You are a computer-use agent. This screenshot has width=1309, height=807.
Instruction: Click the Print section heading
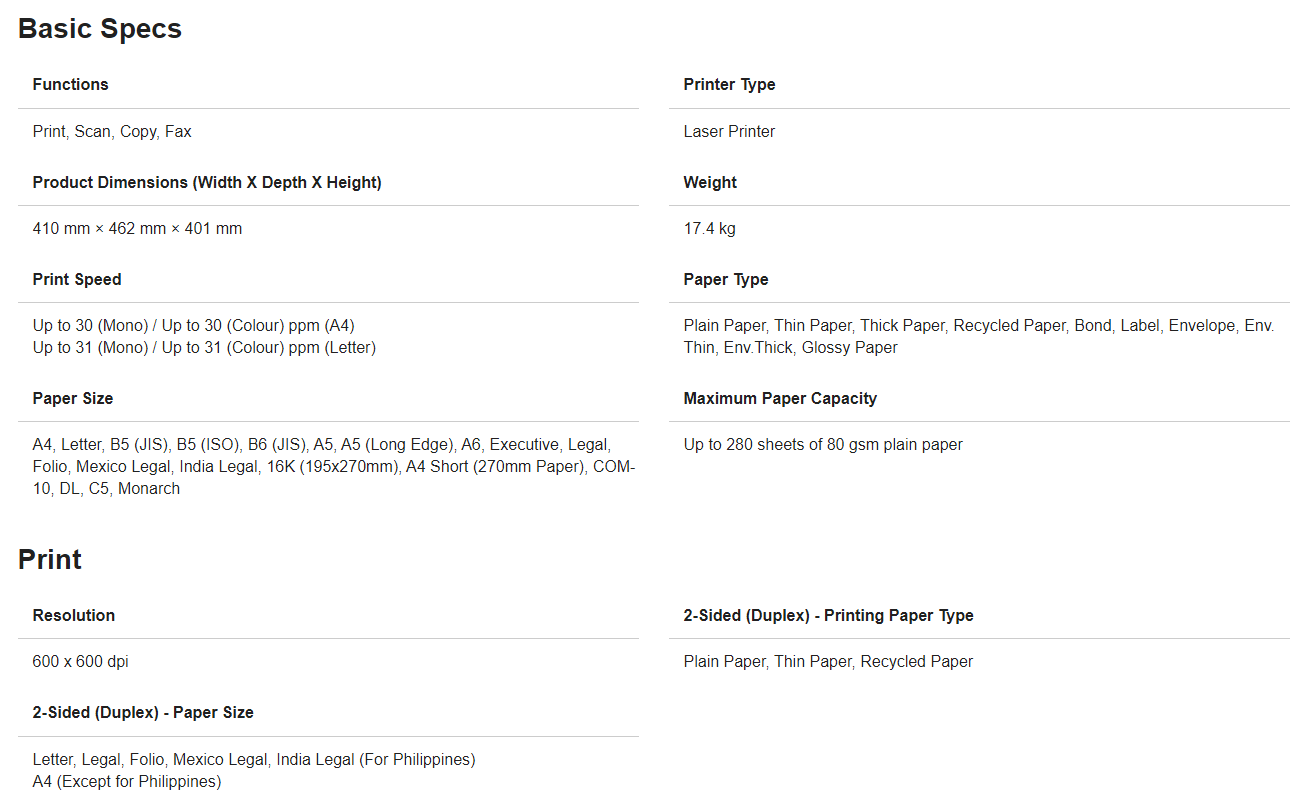click(50, 560)
